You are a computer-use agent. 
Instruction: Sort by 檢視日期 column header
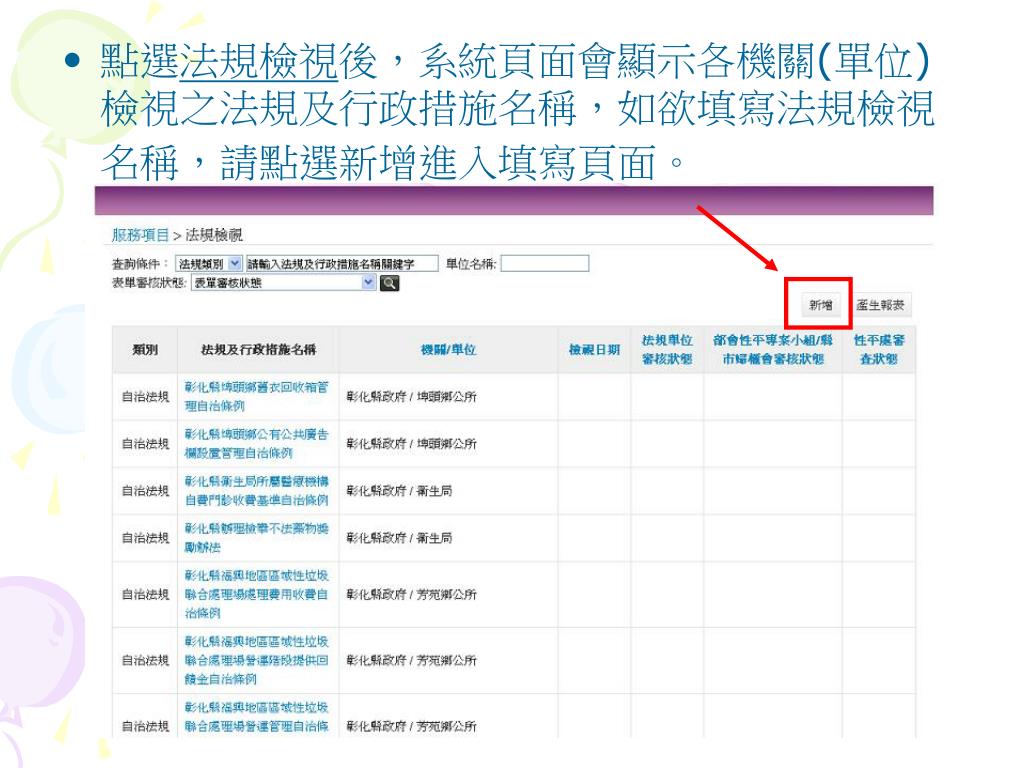[594, 350]
